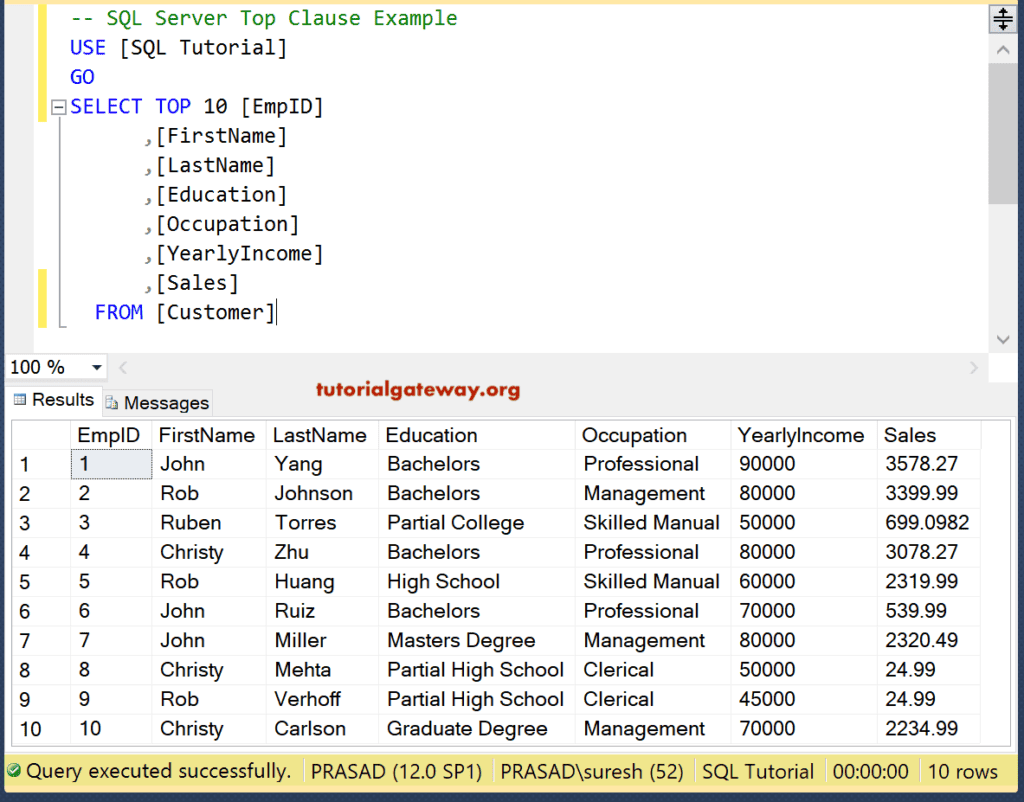
Task: Click the Graduate Degree cell
Action: pos(467,729)
